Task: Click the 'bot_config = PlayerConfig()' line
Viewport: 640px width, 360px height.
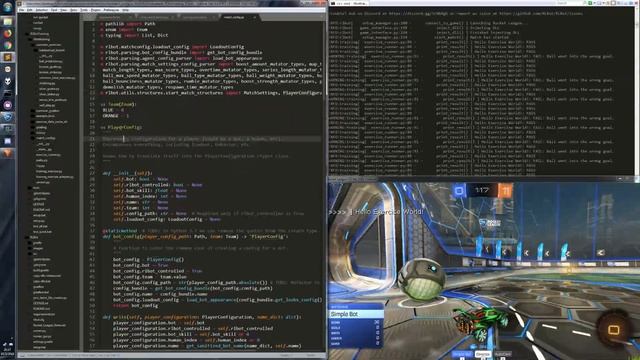Action: (x=149, y=260)
